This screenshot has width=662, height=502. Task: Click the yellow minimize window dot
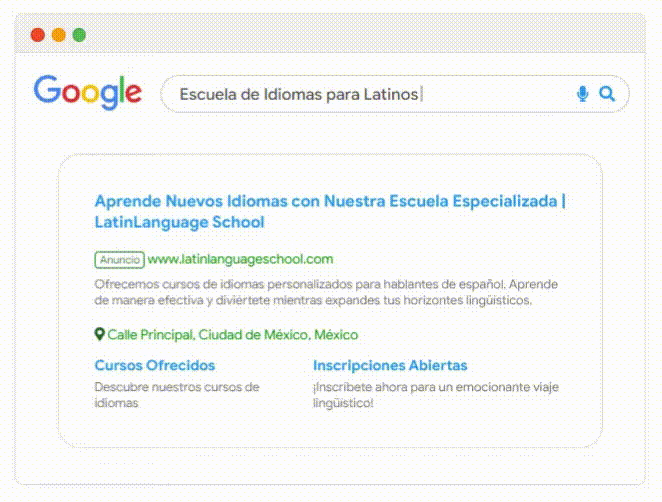58,35
